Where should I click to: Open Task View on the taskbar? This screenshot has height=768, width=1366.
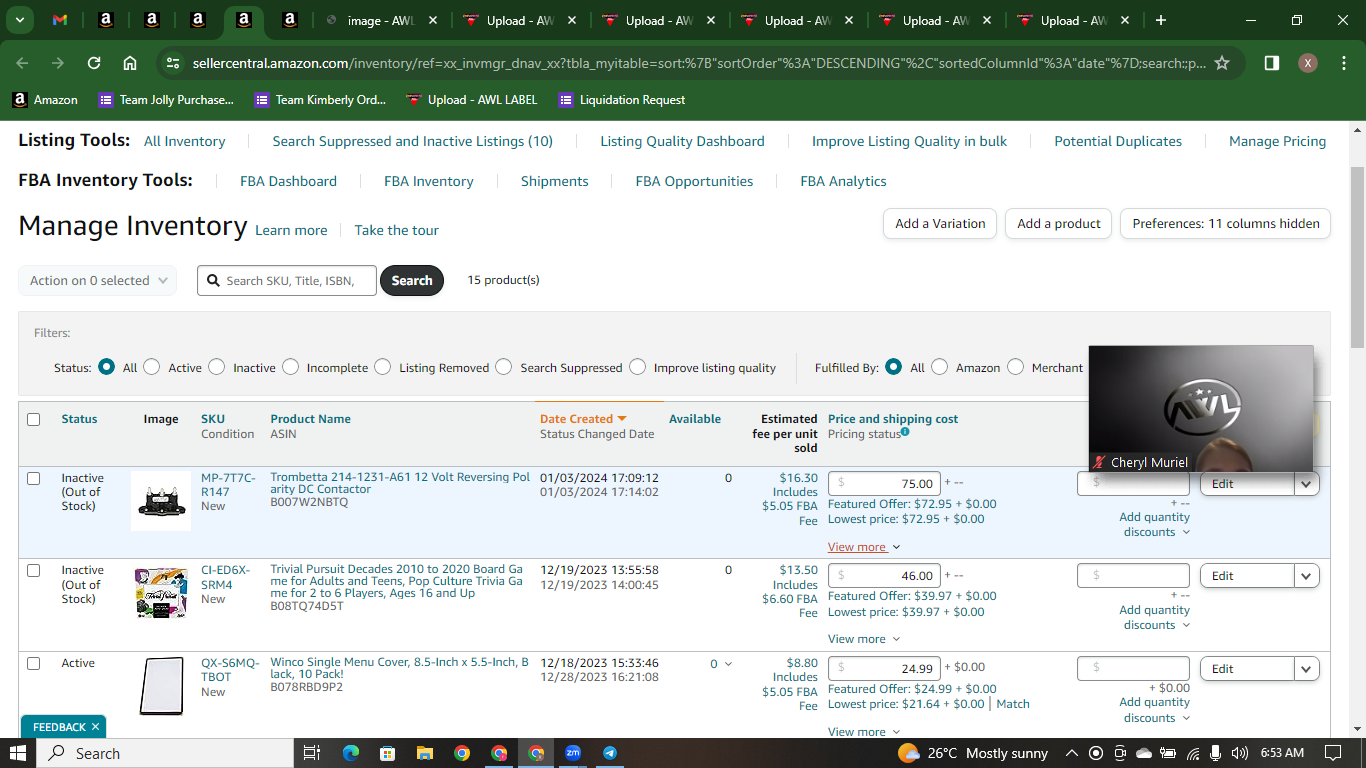[311, 753]
